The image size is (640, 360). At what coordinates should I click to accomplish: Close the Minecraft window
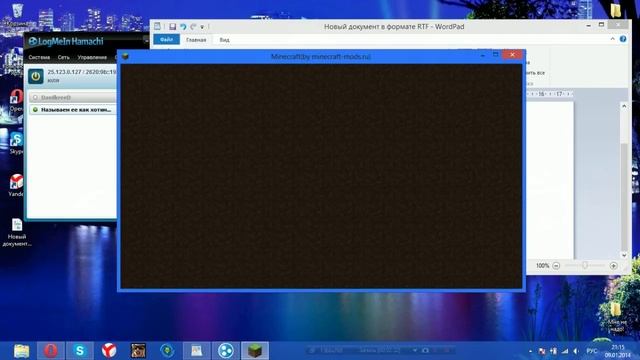coord(512,54)
